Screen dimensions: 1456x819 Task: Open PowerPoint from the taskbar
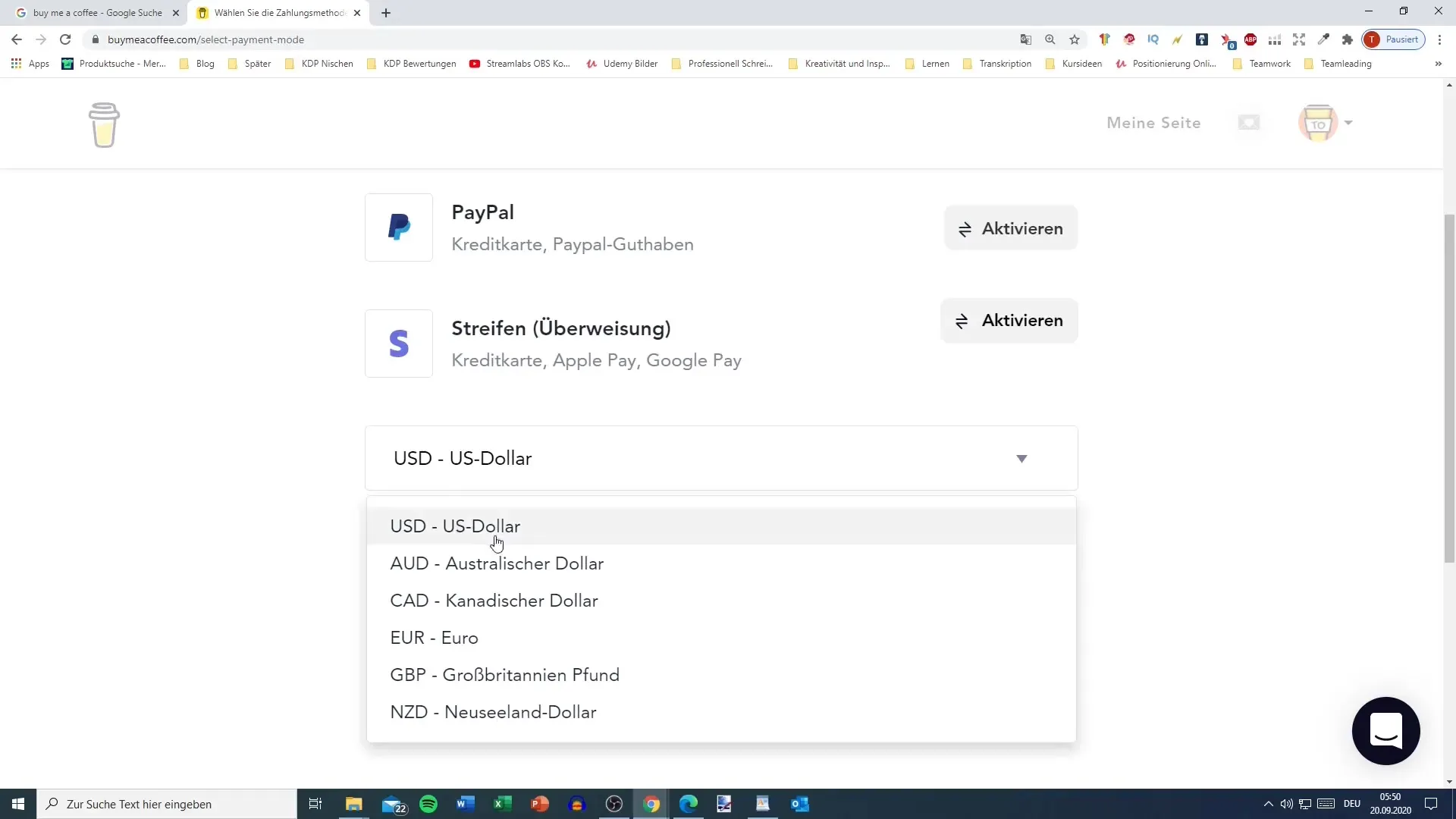540,804
